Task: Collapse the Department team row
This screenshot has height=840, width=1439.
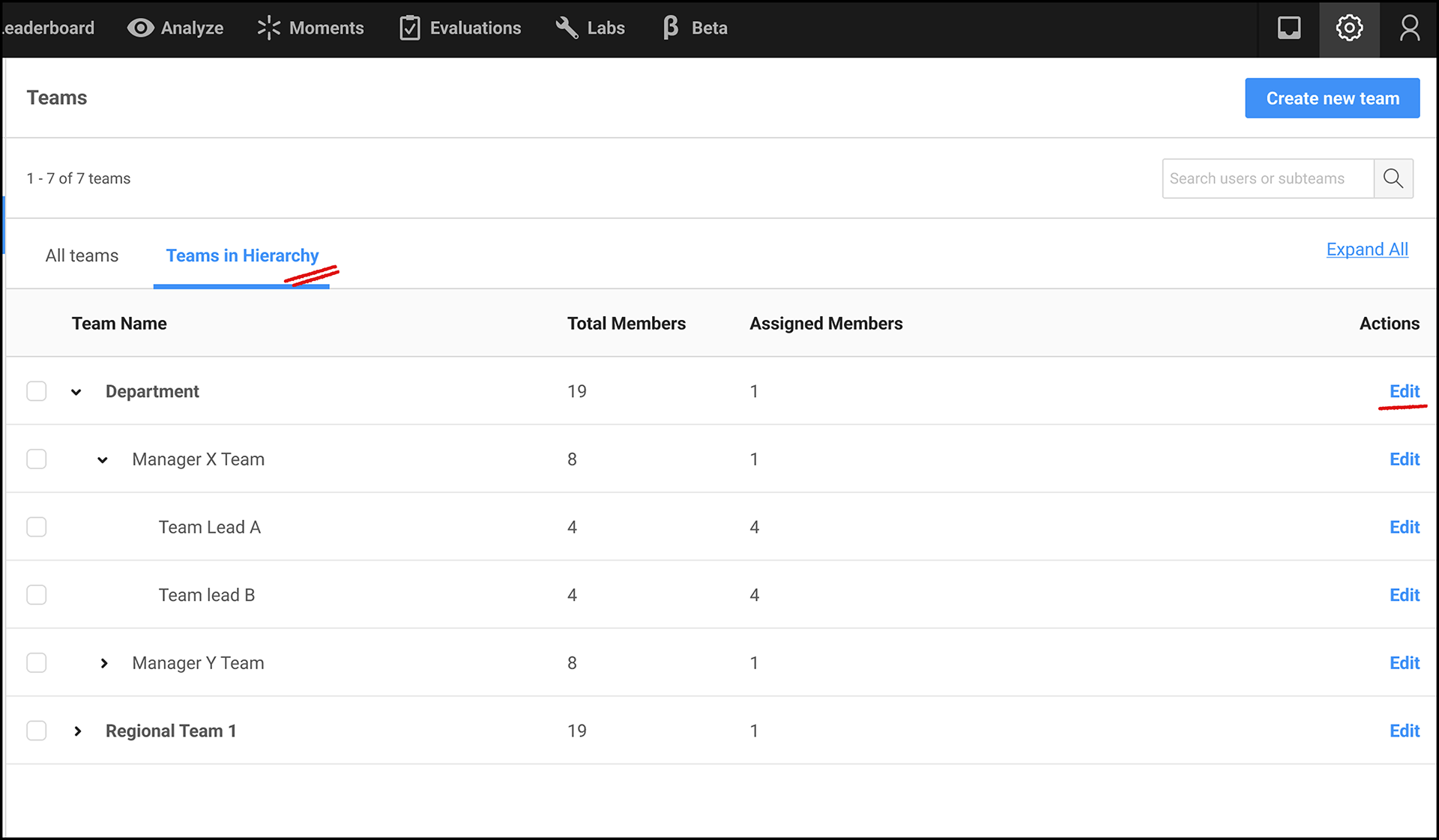Action: click(x=76, y=392)
